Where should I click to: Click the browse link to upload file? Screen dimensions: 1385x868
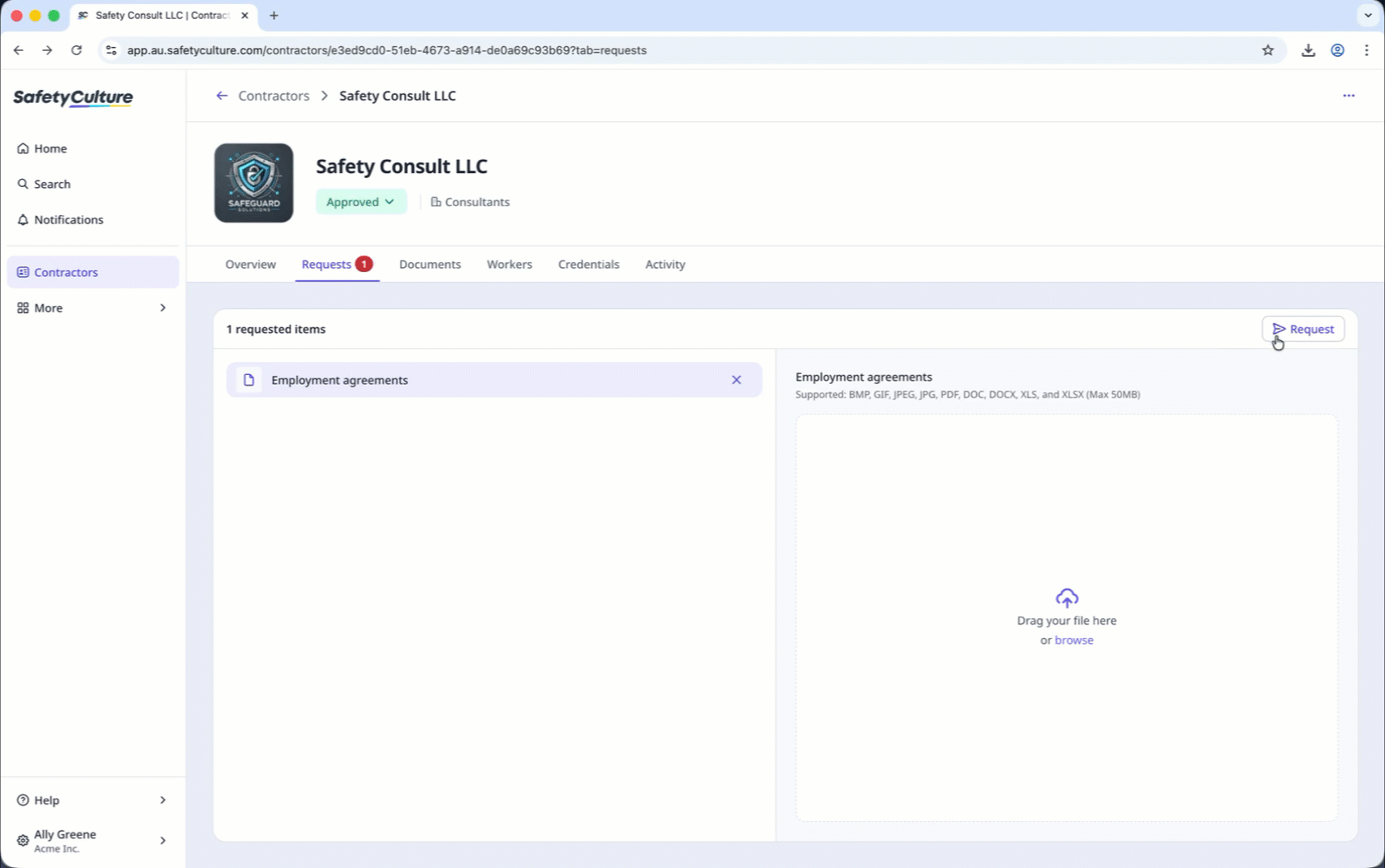coord(1074,640)
